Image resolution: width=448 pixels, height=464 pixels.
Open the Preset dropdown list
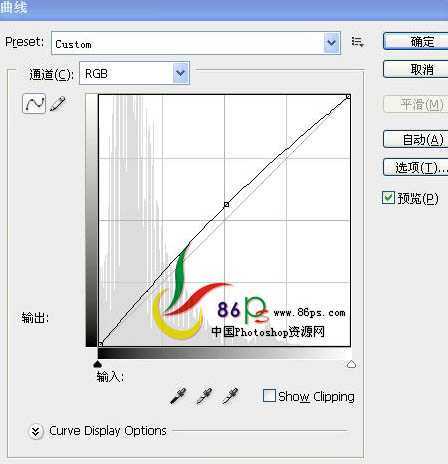pos(332,43)
